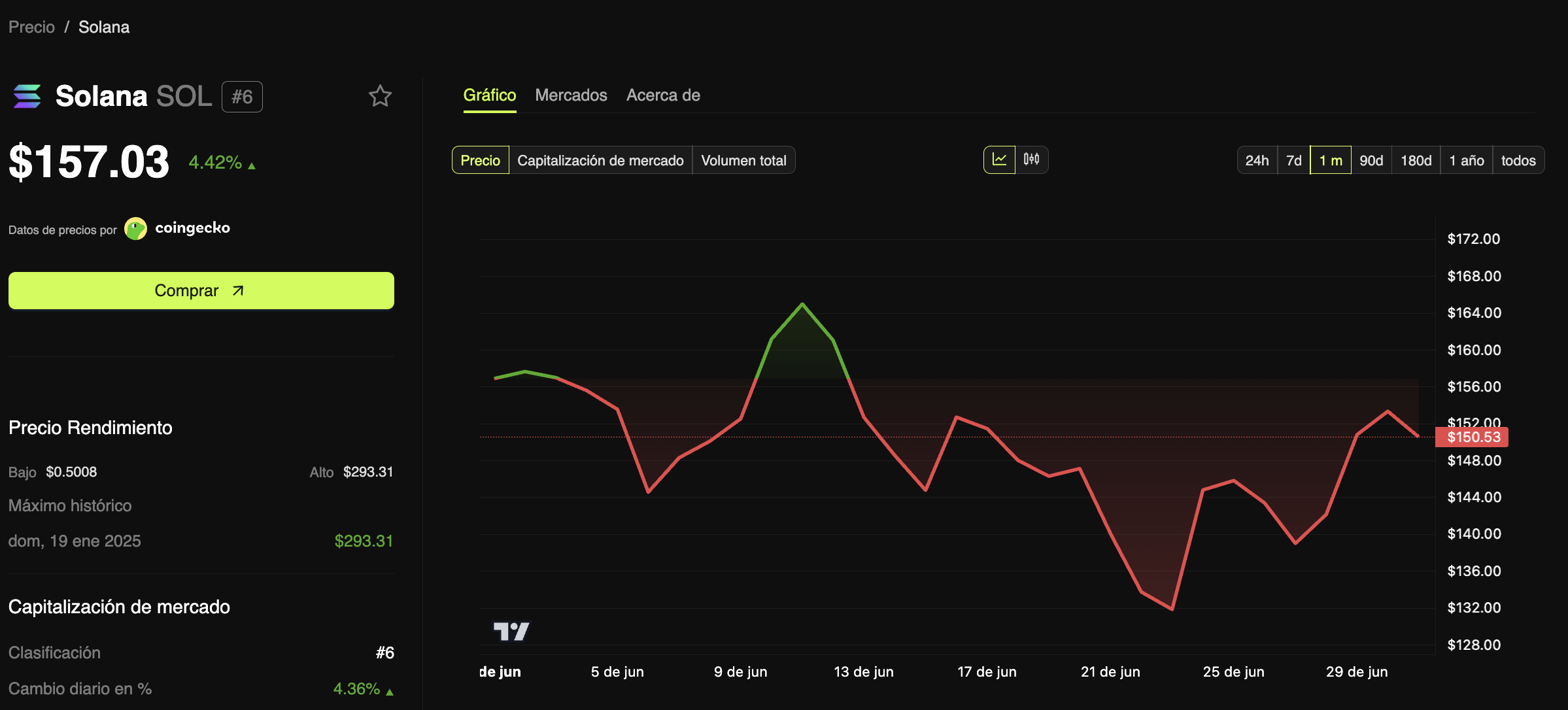Select the 24h time range
This screenshot has width=1568, height=710.
click(x=1256, y=160)
